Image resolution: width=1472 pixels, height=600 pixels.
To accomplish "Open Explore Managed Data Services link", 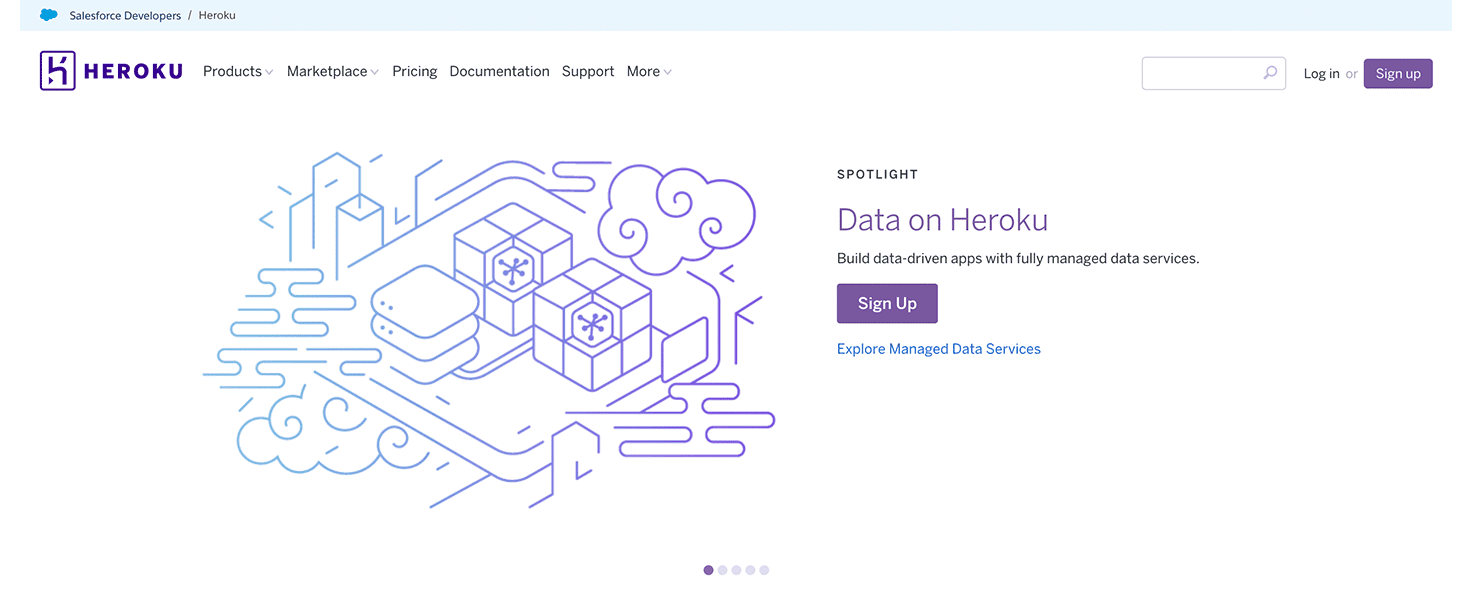I will point(938,348).
